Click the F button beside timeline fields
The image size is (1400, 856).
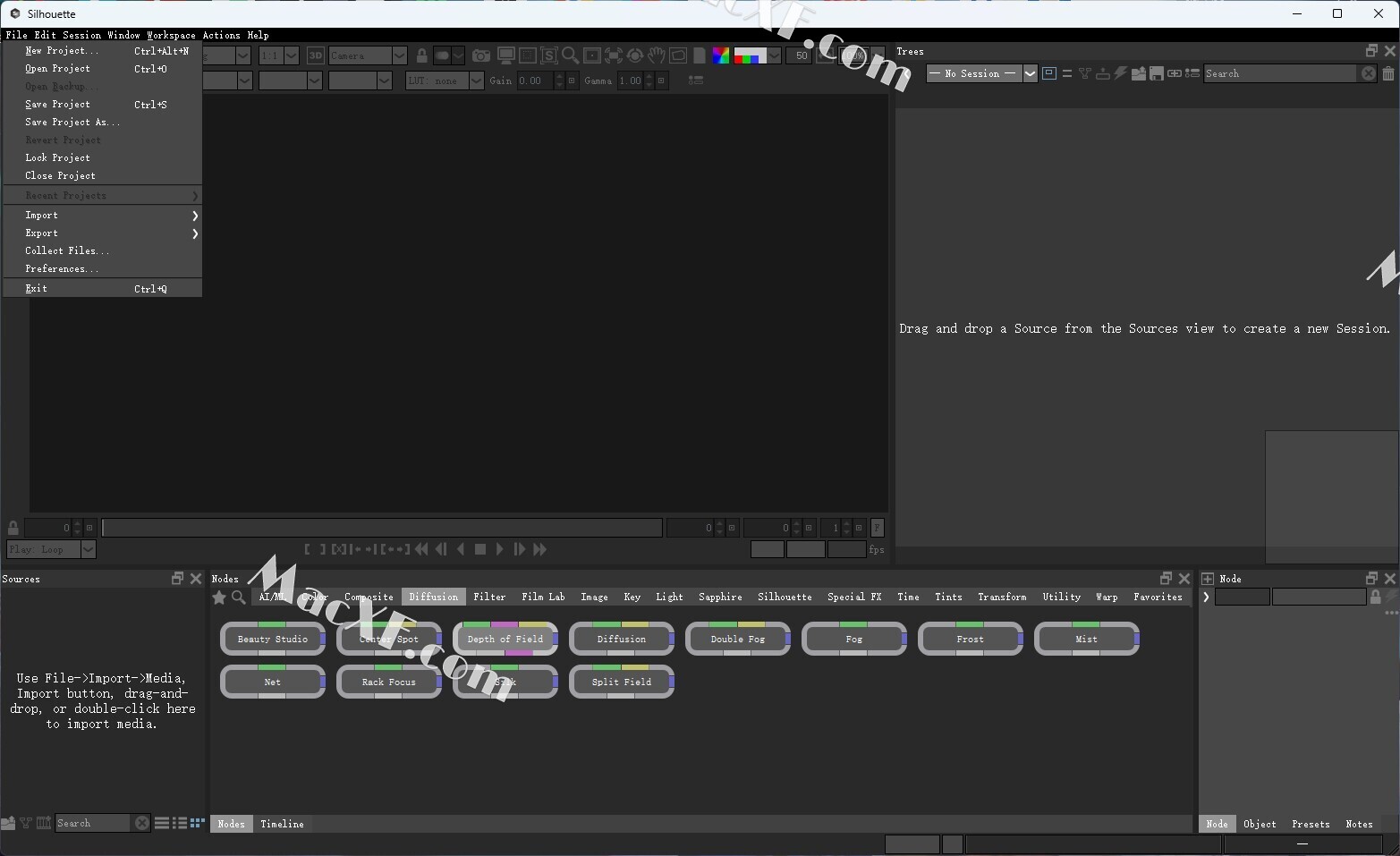point(878,528)
